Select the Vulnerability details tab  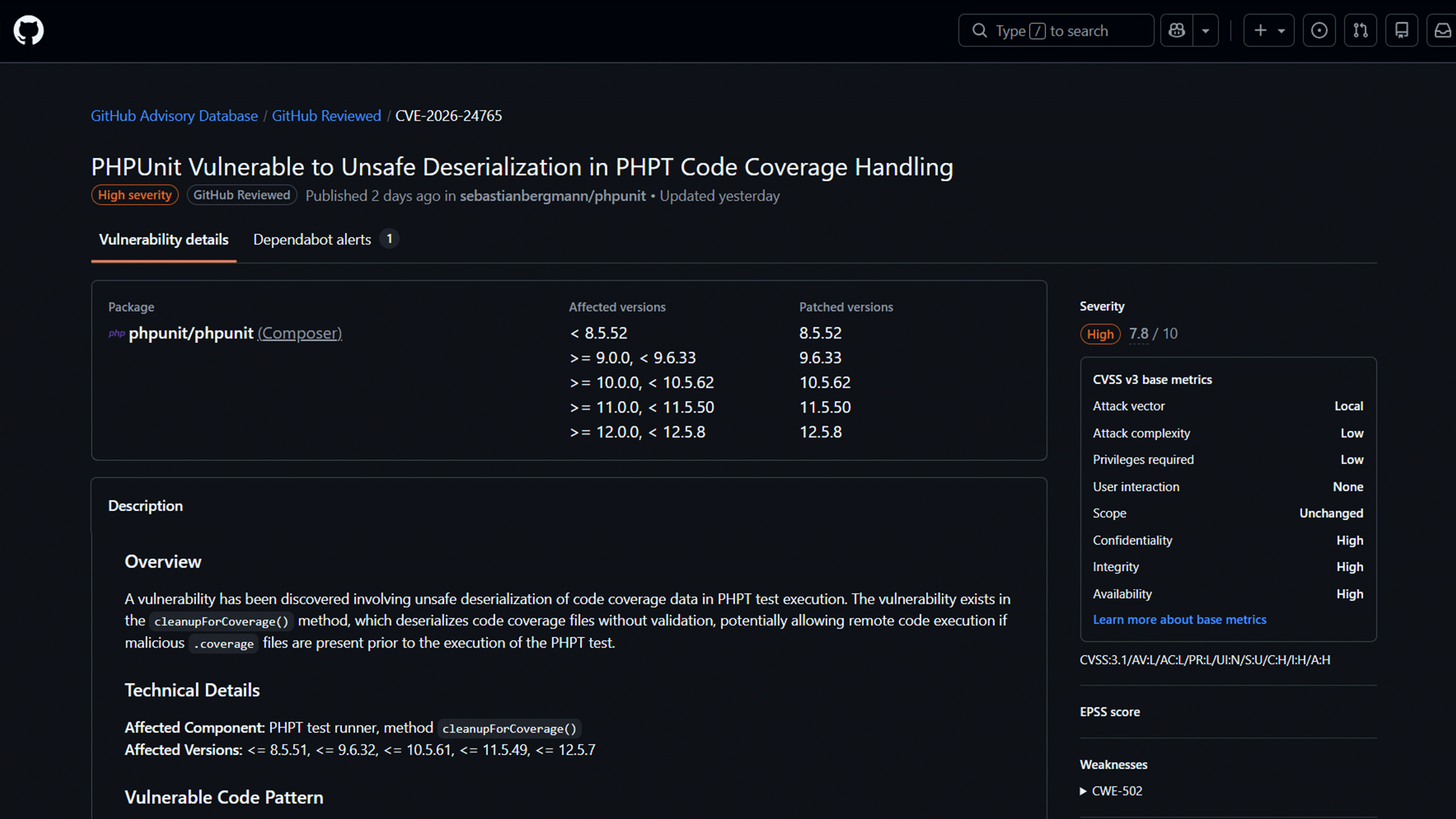click(x=163, y=240)
